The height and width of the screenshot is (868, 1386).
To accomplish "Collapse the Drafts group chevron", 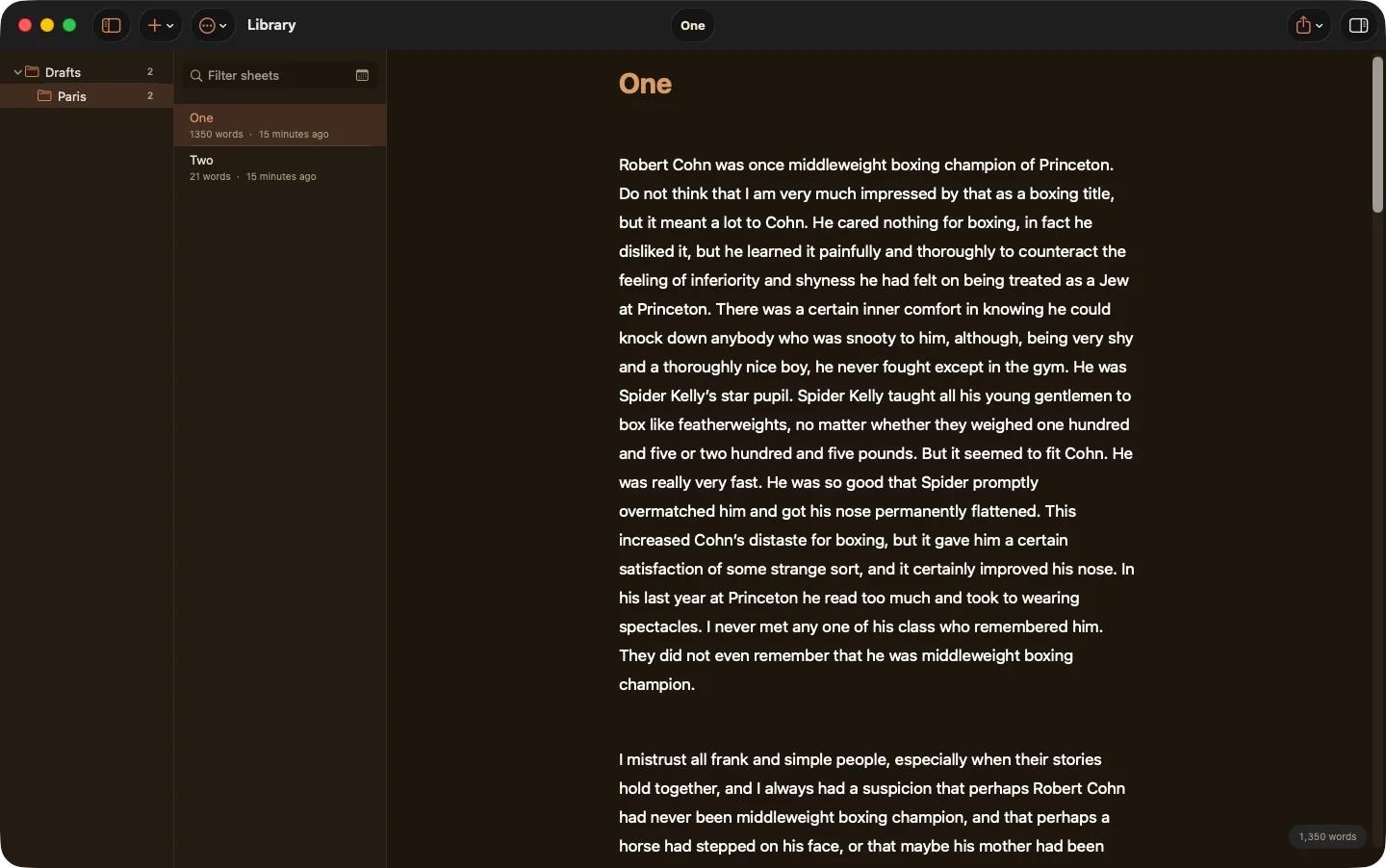I will (17, 72).
